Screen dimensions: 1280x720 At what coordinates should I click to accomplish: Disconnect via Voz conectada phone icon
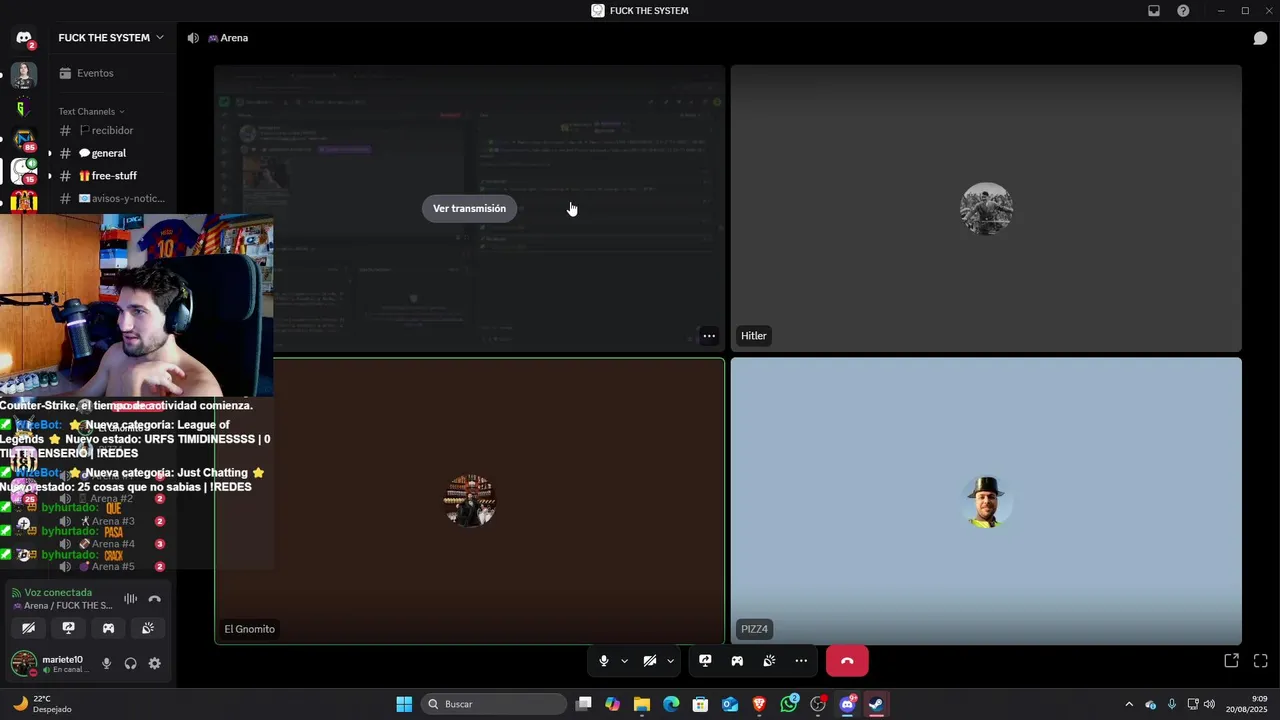click(x=154, y=599)
